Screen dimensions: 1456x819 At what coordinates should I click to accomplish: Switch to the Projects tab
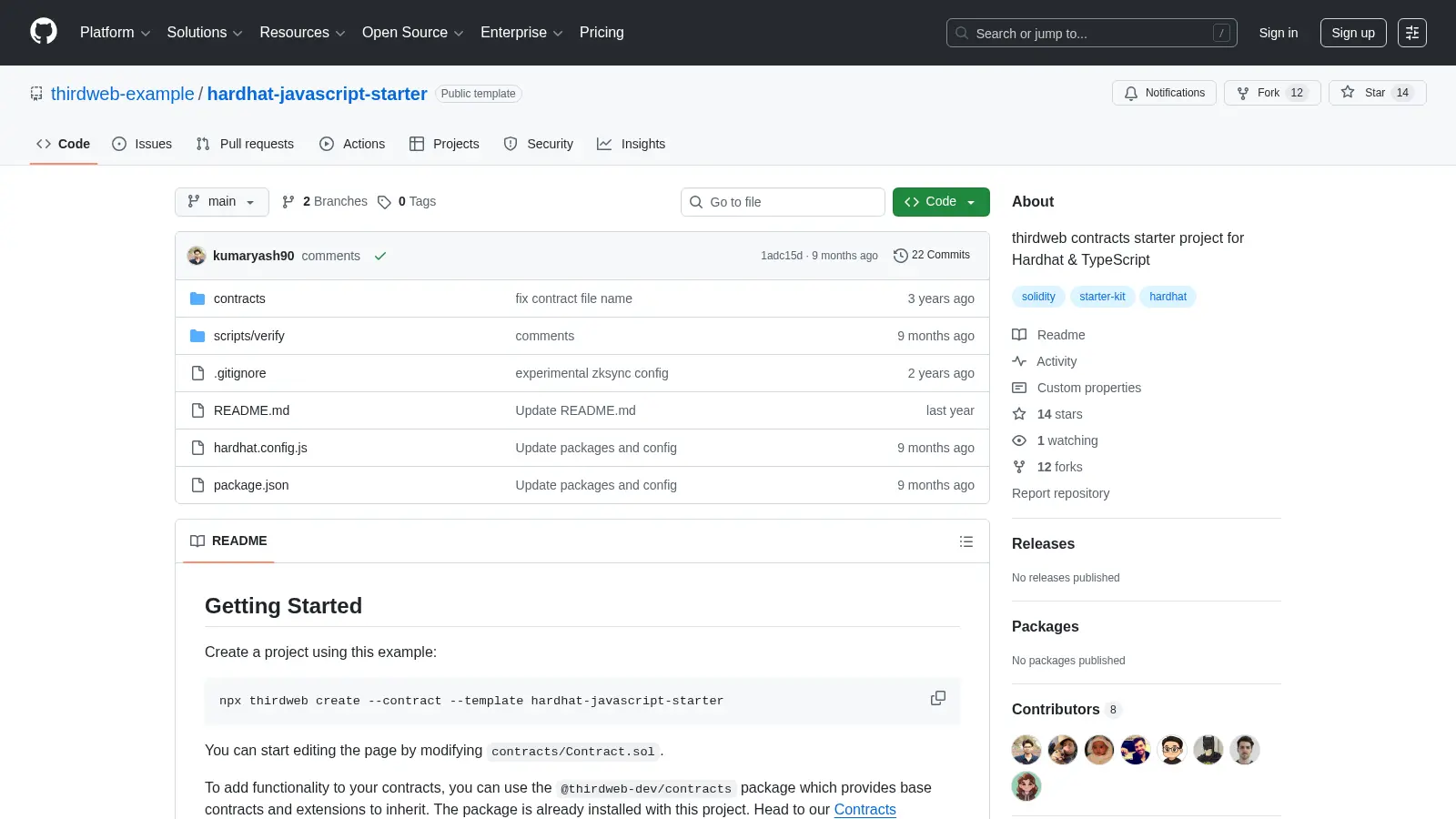pyautogui.click(x=444, y=144)
